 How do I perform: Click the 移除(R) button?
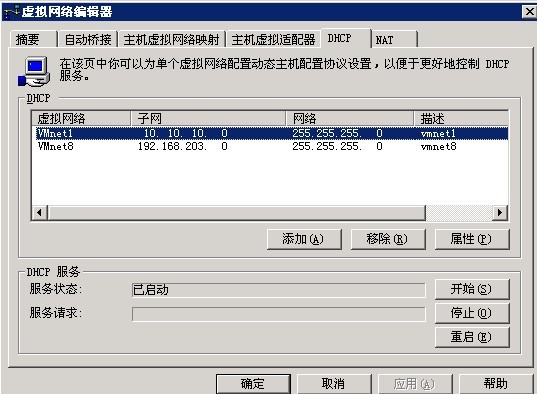(x=388, y=239)
